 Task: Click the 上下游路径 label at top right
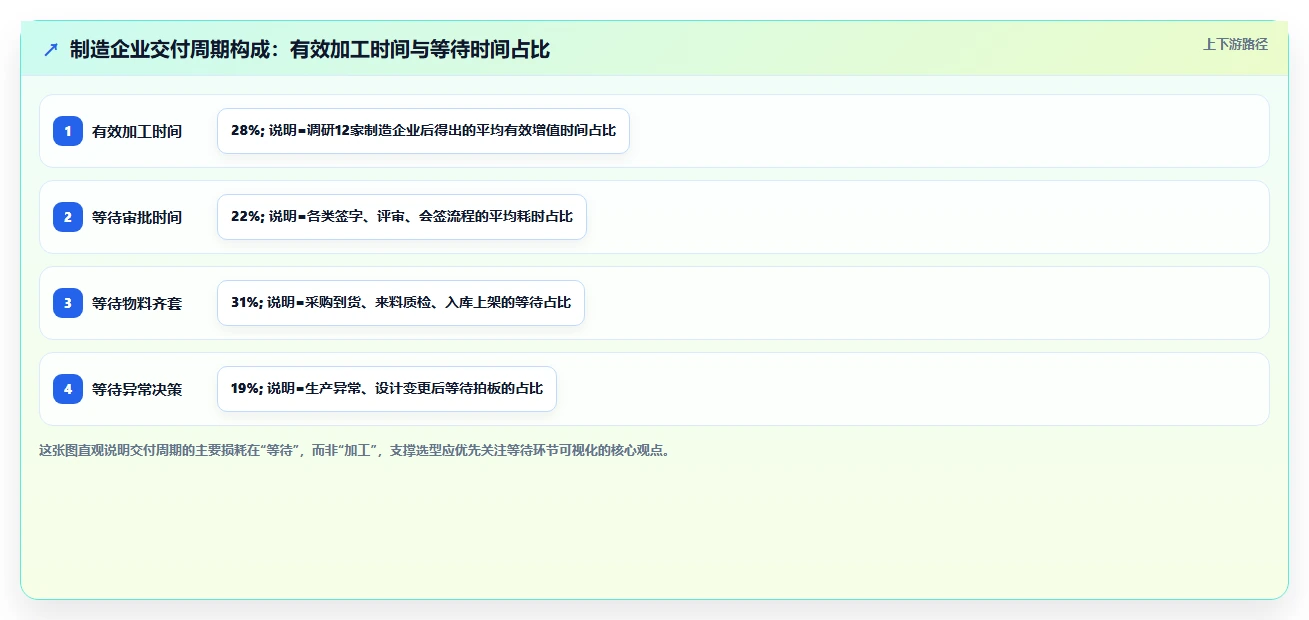1235,44
